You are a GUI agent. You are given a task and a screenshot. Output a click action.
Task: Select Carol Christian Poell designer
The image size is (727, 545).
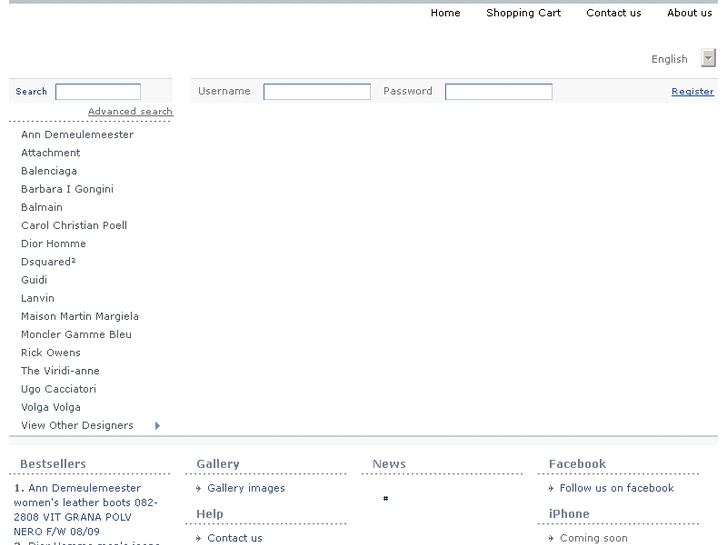pyautogui.click(x=74, y=225)
